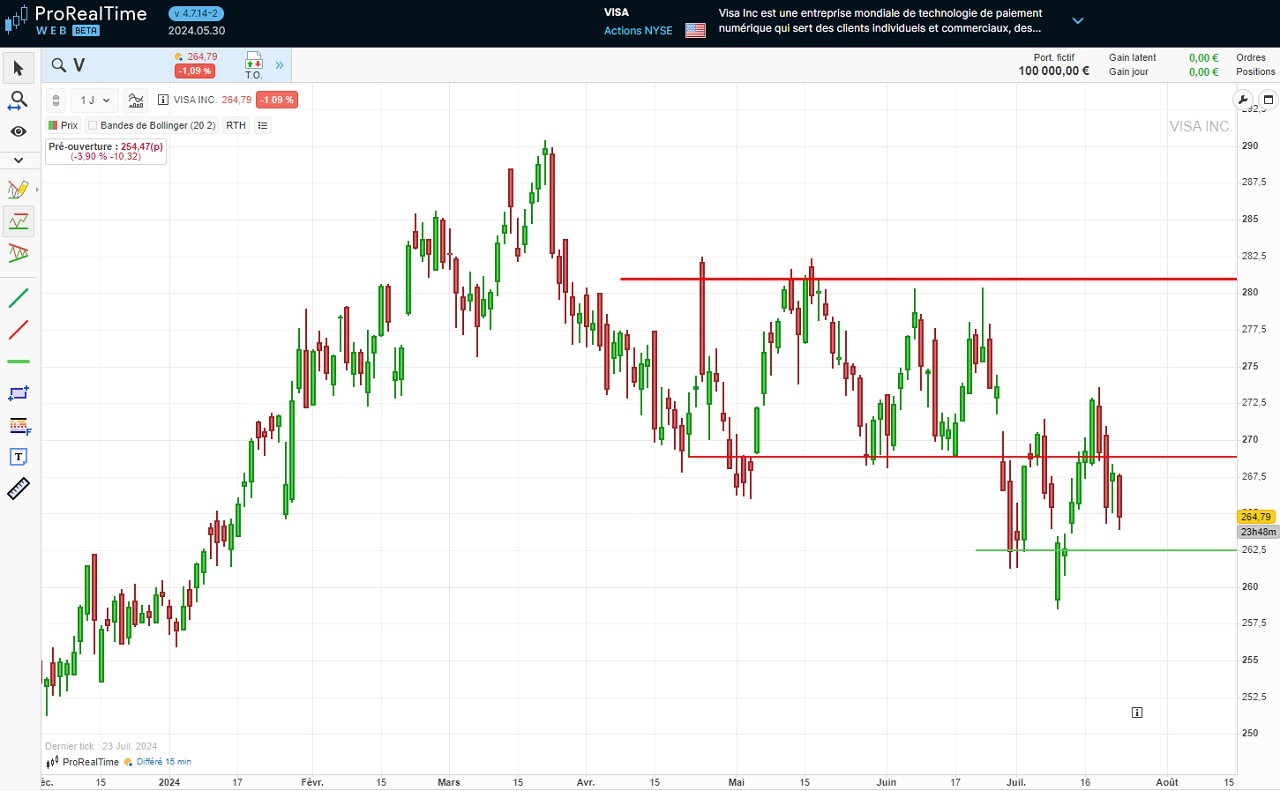Click the window icon beside the wrench
This screenshot has width=1280, height=791.
point(1268,100)
